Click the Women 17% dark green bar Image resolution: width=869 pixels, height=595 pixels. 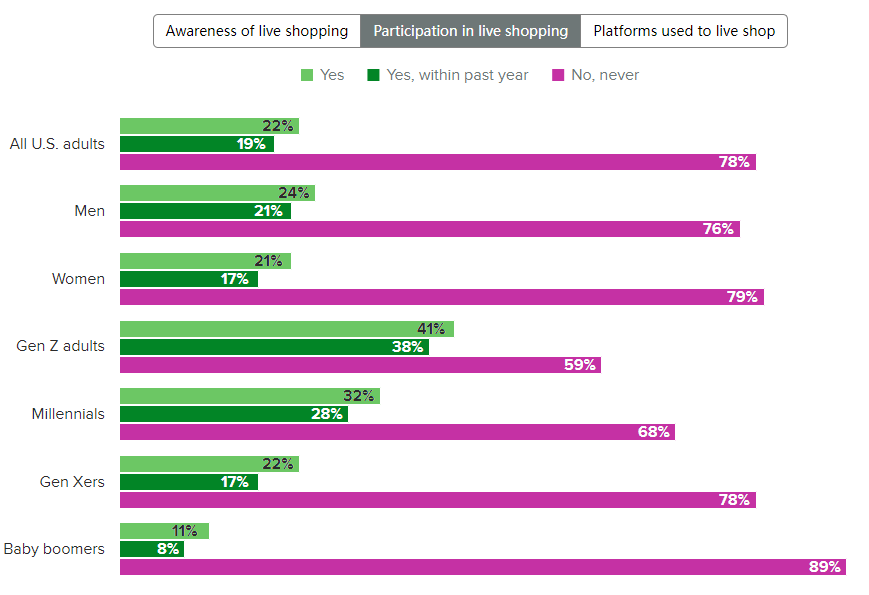pos(188,279)
